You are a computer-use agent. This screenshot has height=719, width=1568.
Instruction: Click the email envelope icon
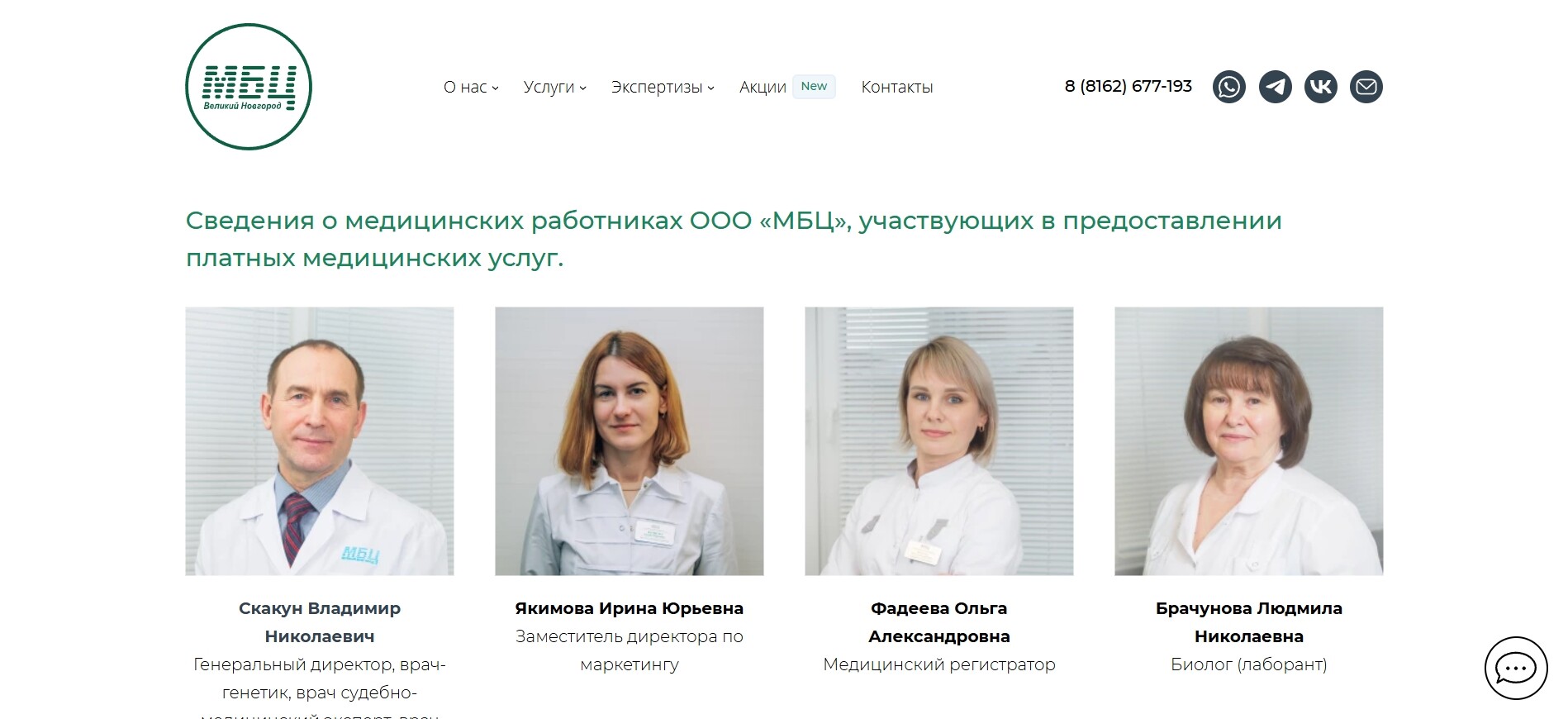tap(1366, 87)
